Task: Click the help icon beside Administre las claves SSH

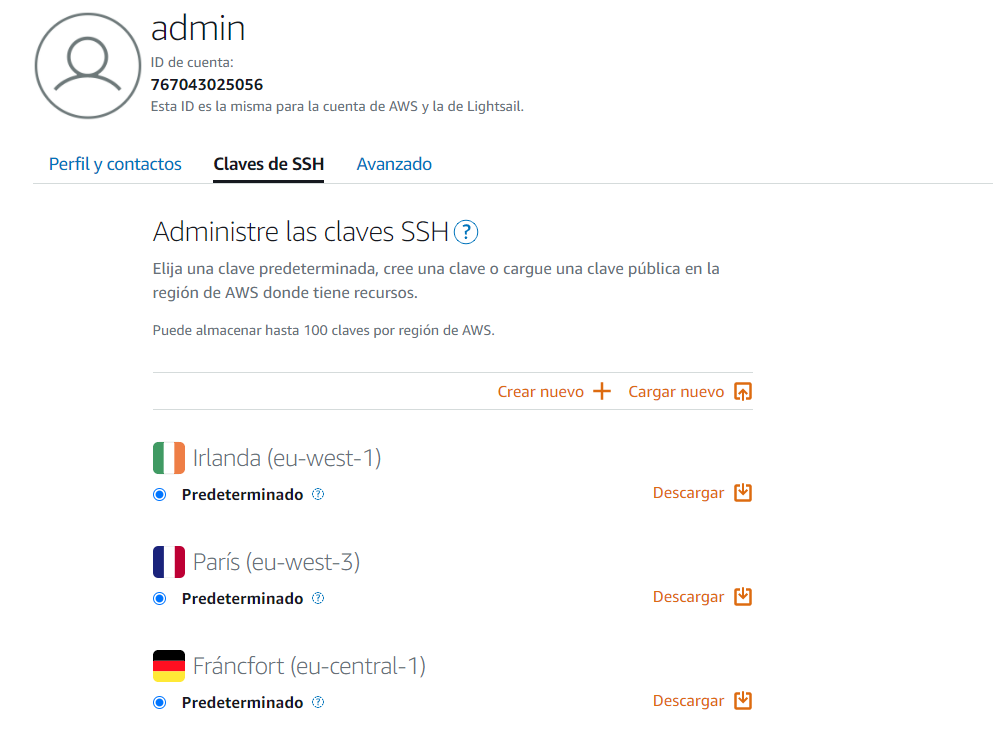Action: (466, 232)
